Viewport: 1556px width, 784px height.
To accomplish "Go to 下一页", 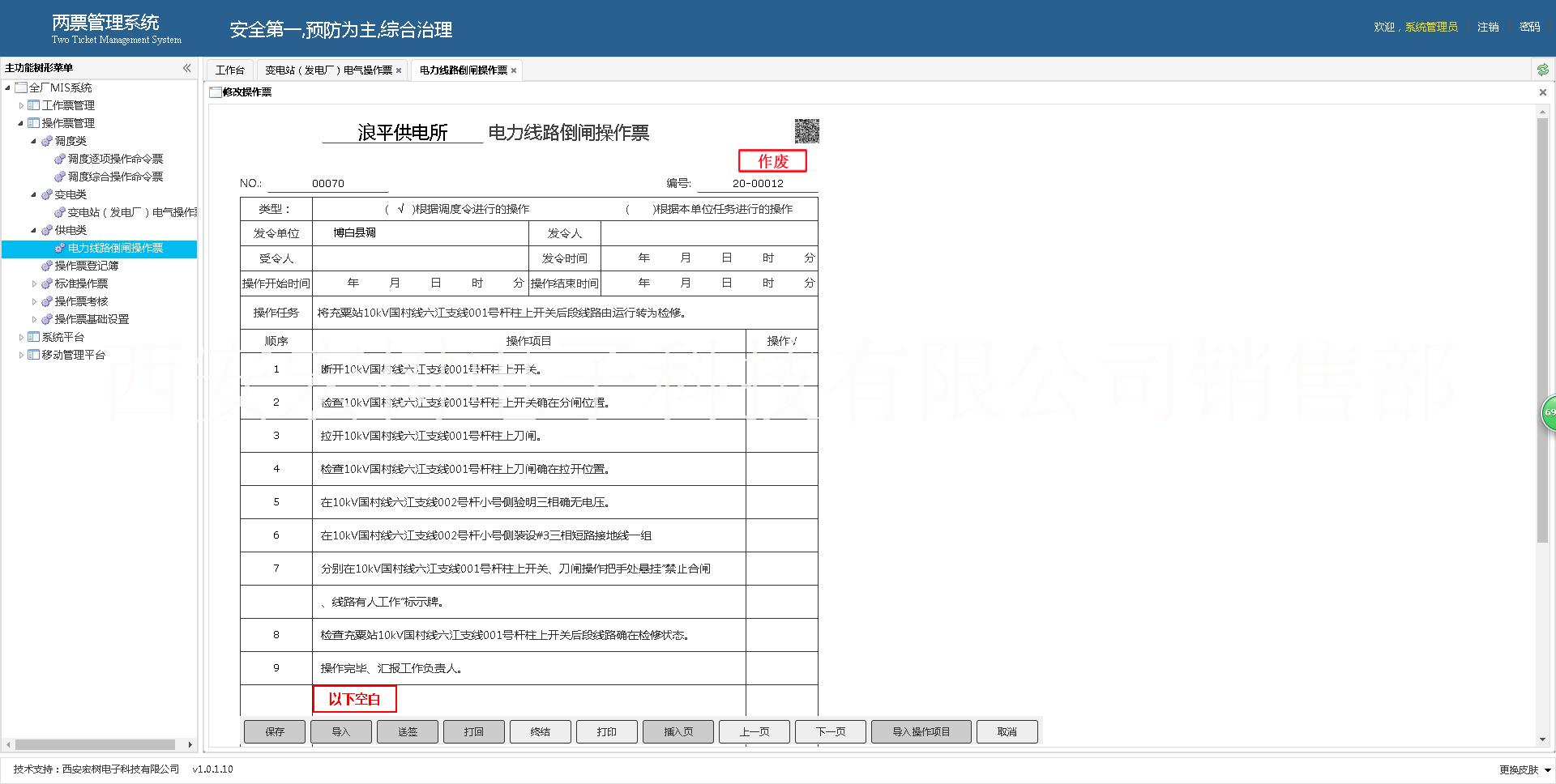I will click(831, 731).
